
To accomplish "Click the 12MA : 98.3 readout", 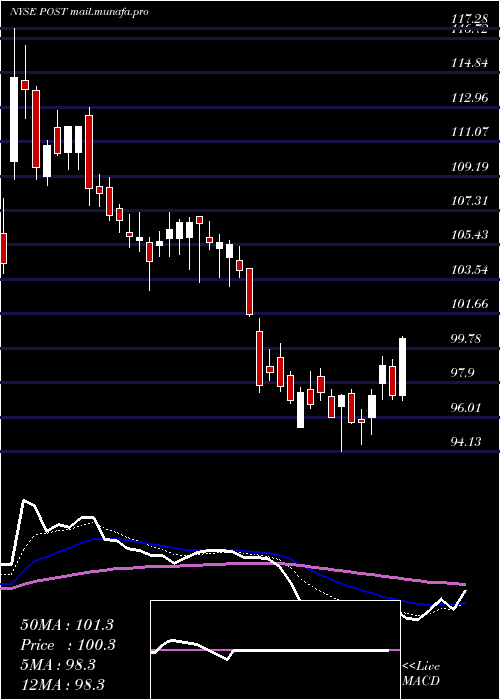I will coord(62,684).
